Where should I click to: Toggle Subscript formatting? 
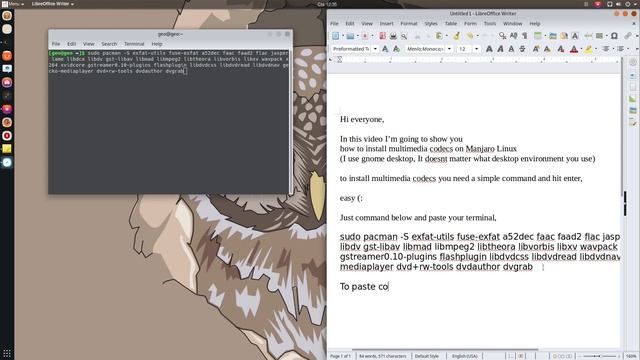(x=547, y=49)
